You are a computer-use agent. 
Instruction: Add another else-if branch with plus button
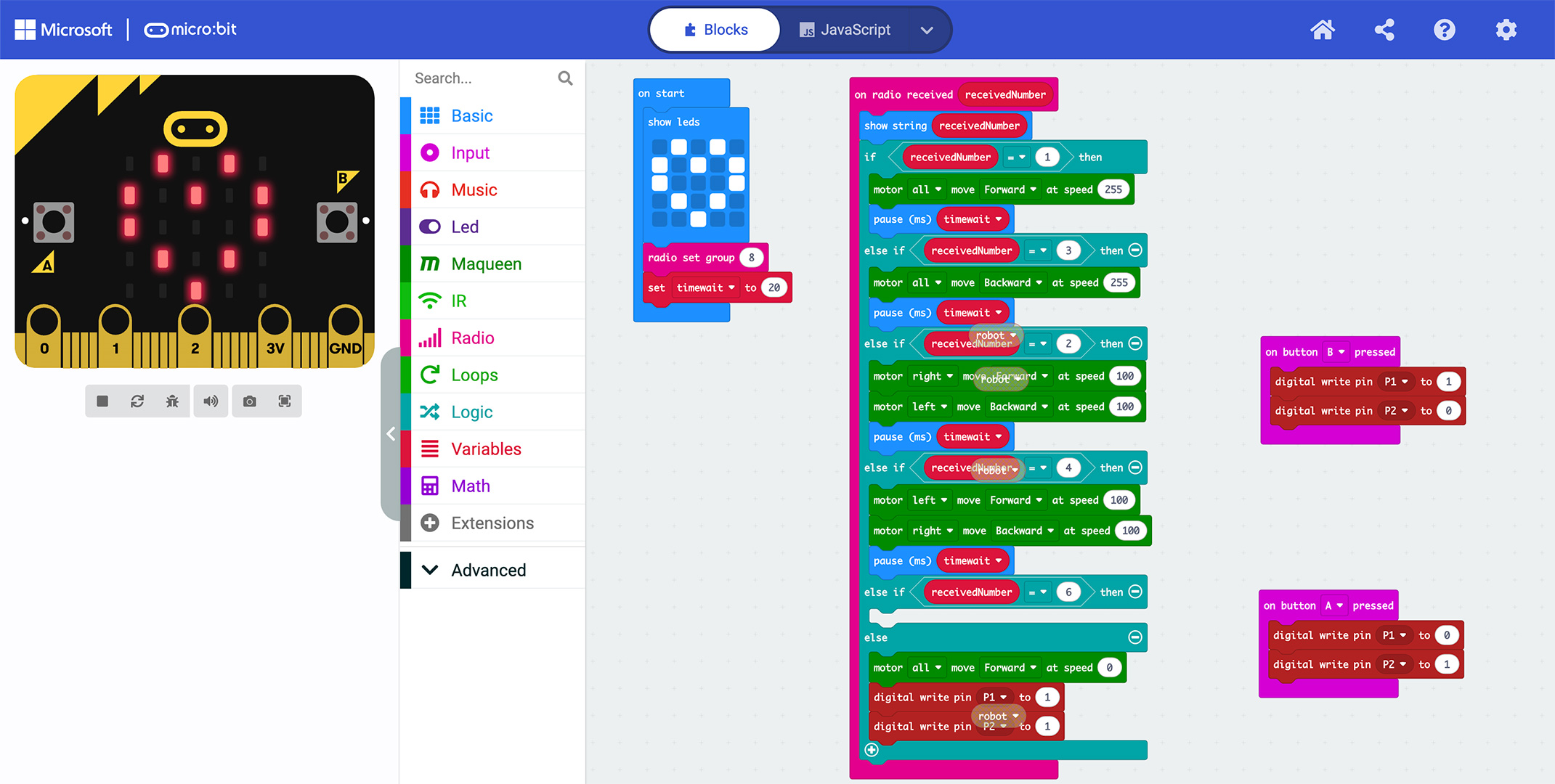[x=872, y=750]
